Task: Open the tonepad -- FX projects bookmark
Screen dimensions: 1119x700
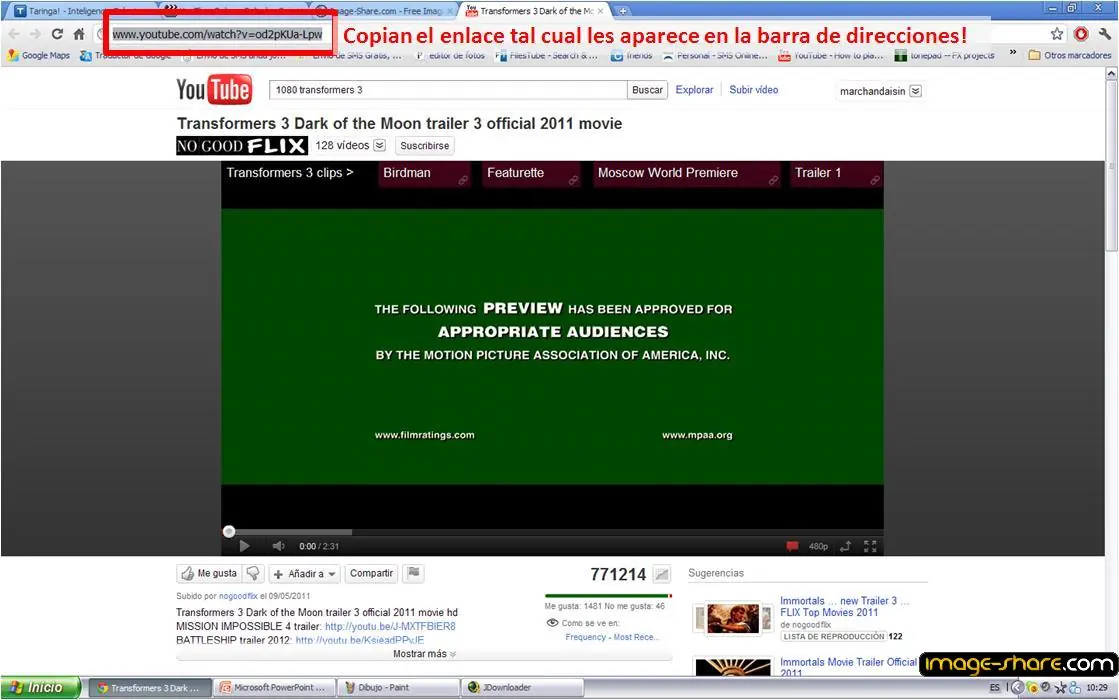Action: [x=944, y=55]
